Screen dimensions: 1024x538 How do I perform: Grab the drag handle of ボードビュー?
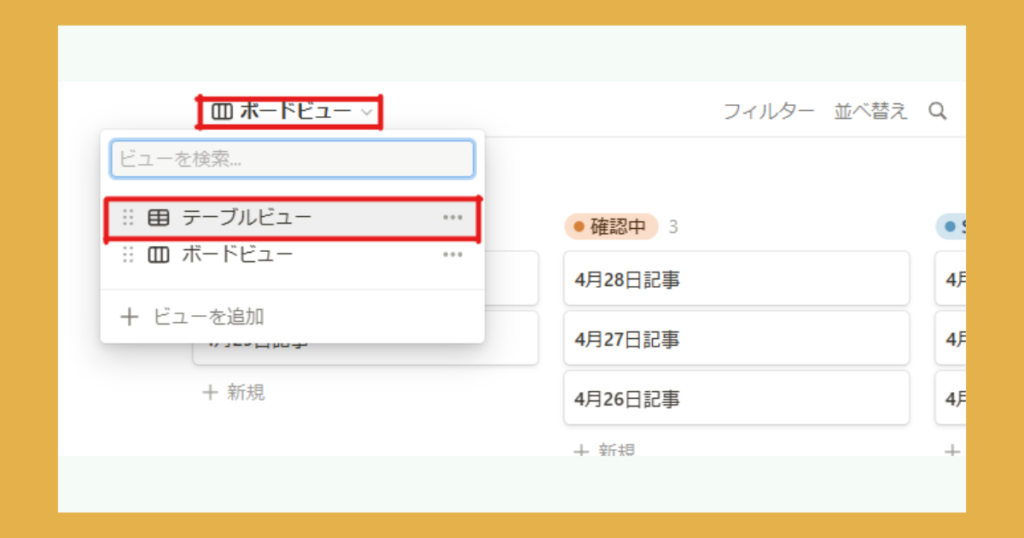tap(127, 255)
